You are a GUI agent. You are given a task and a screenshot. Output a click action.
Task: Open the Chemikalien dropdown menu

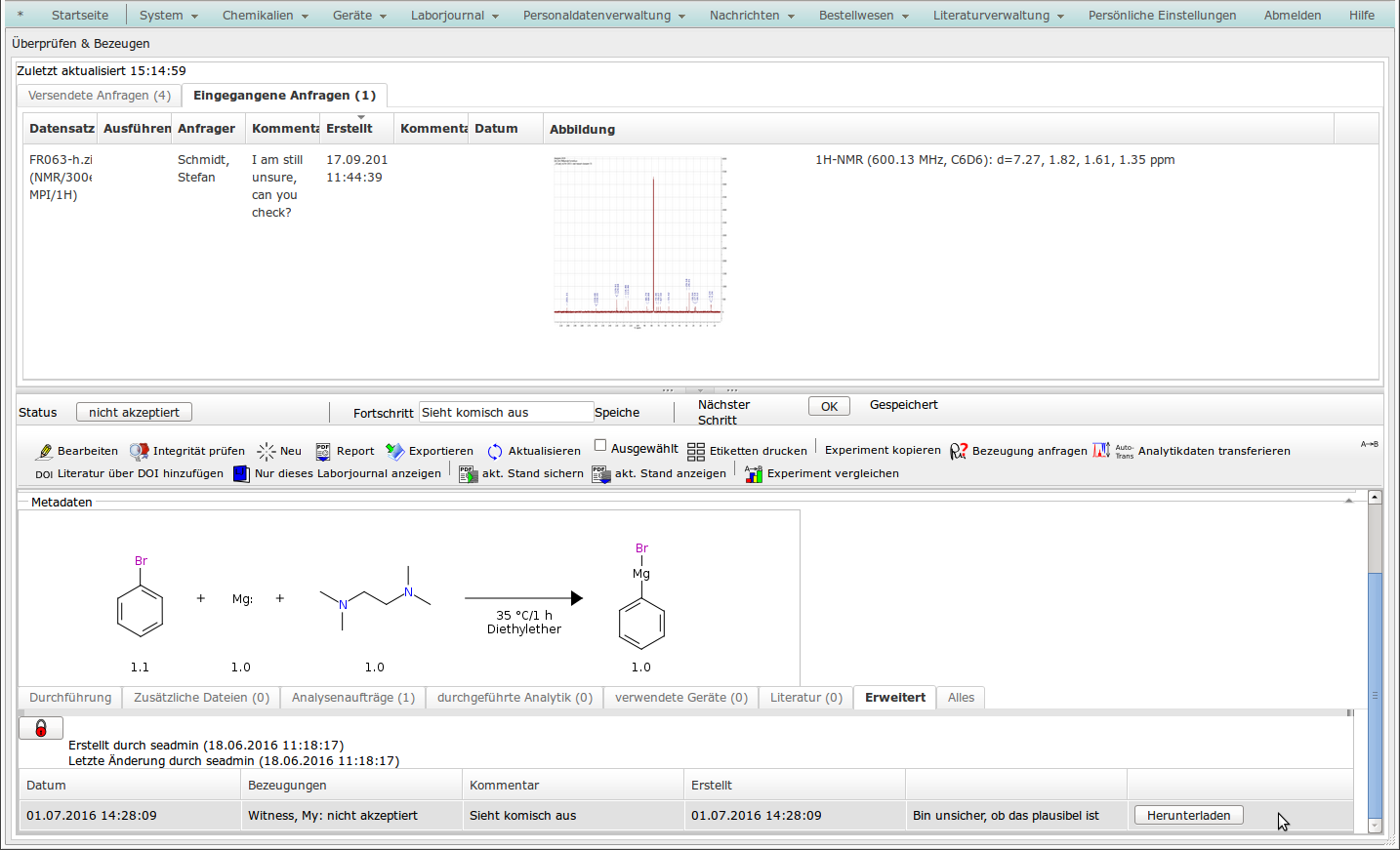[265, 16]
